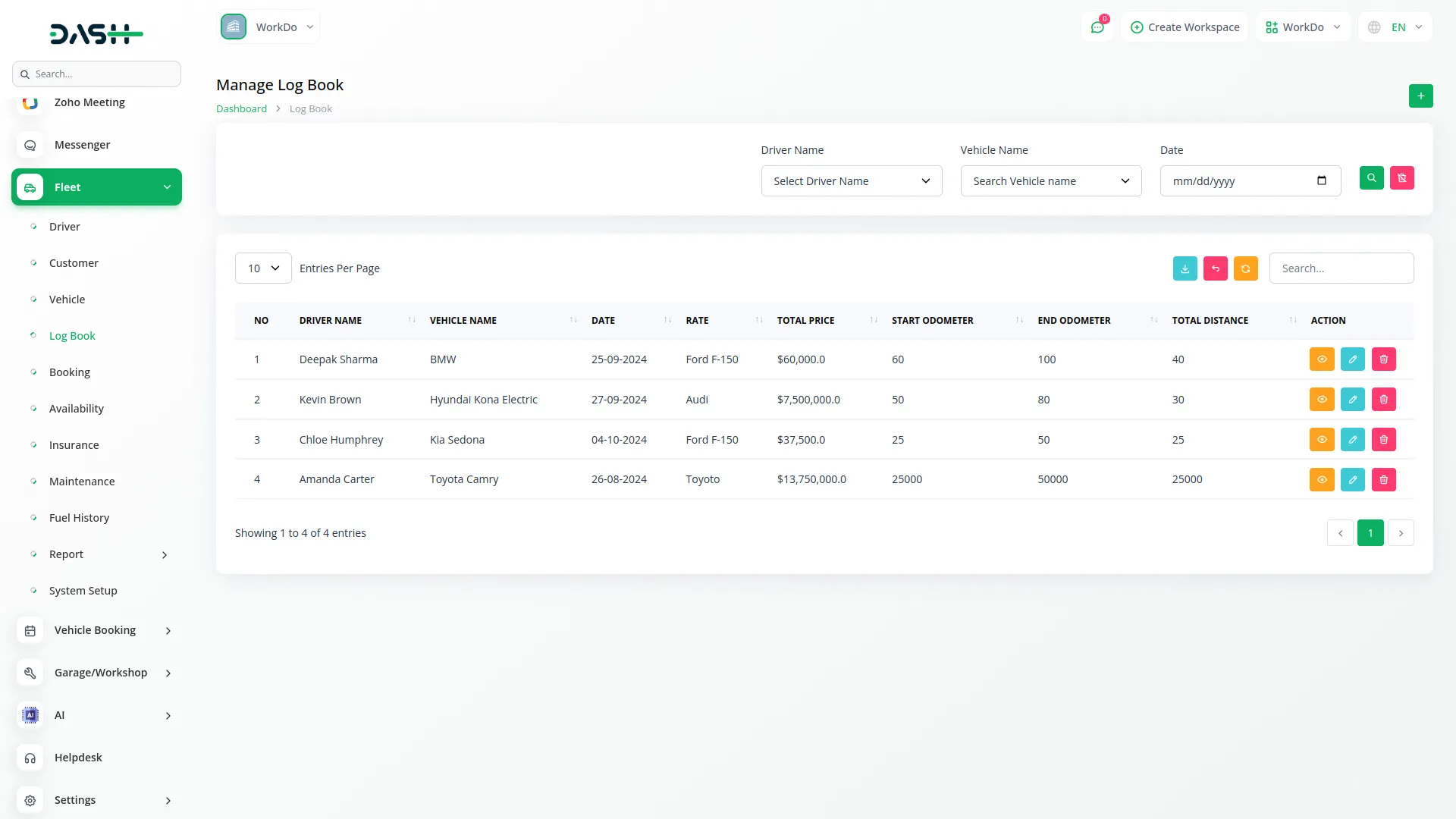This screenshot has height=819, width=1456.
Task: Click the green search filter icon button
Action: tap(1371, 178)
